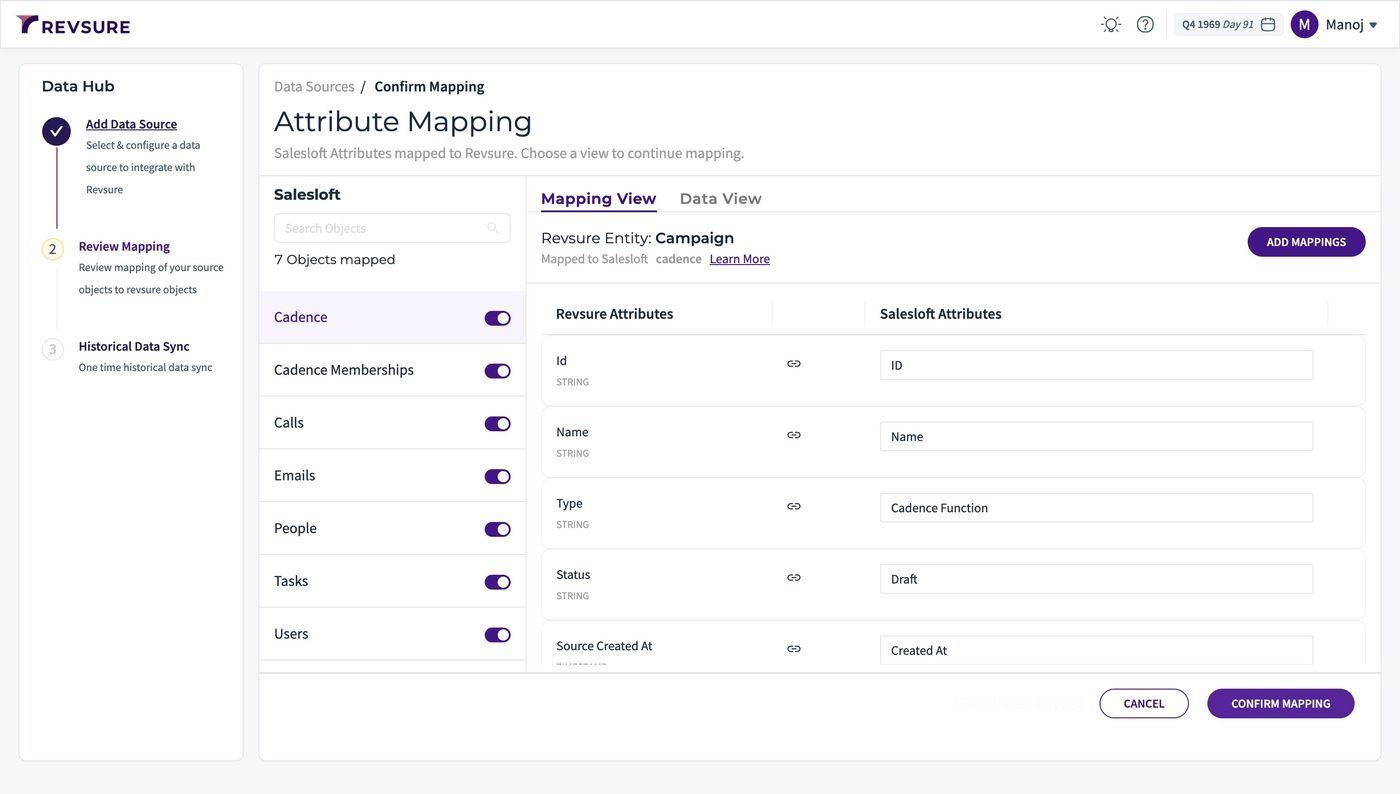
Task: Click the link icon for Status row
Action: point(794,577)
